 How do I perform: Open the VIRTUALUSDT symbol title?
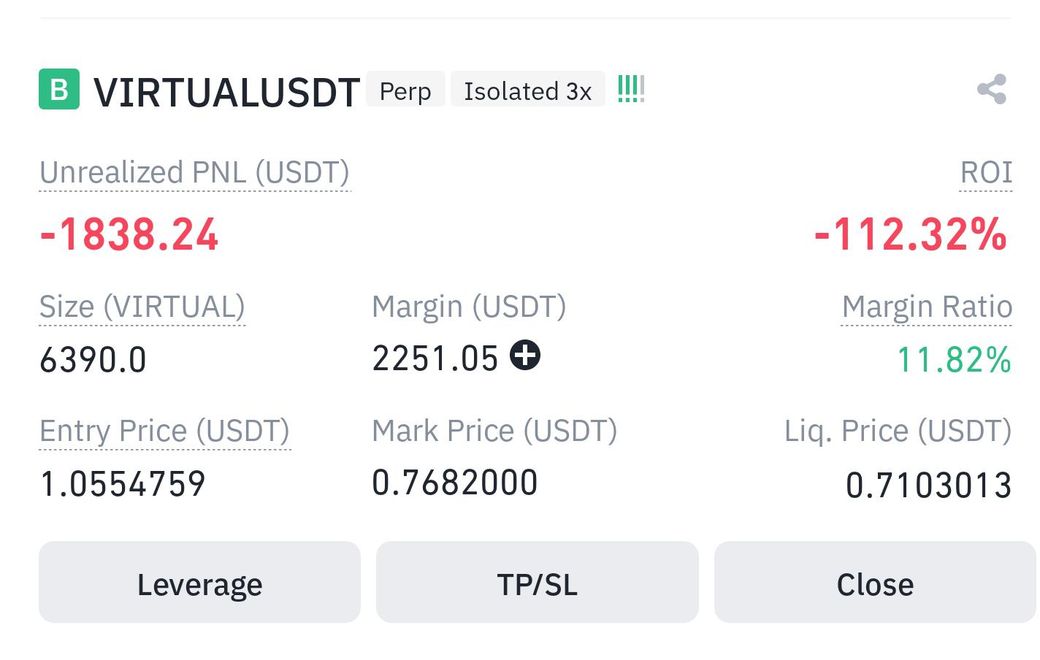click(x=226, y=92)
